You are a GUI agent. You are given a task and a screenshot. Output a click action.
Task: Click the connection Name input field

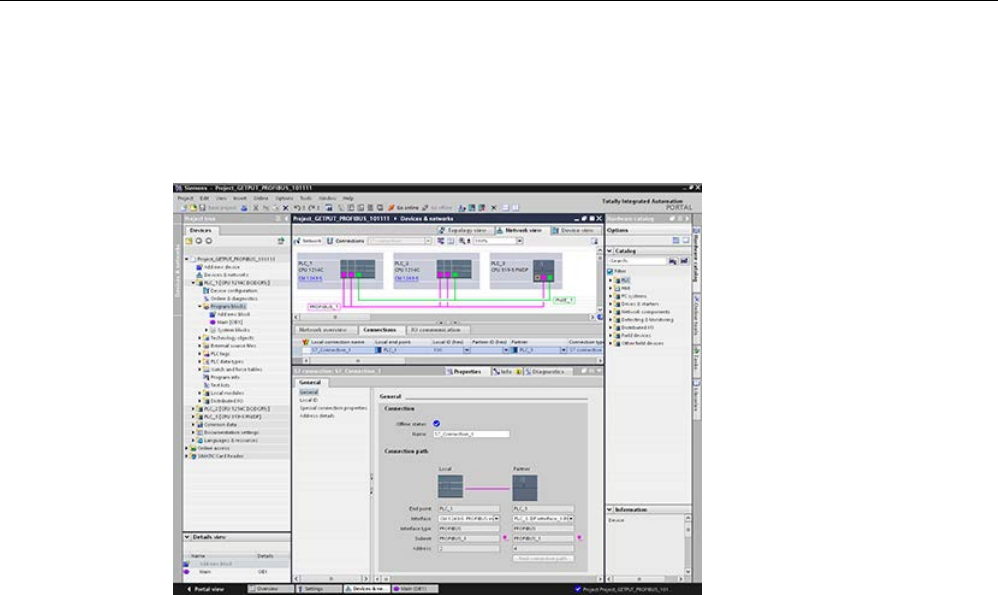click(471, 434)
